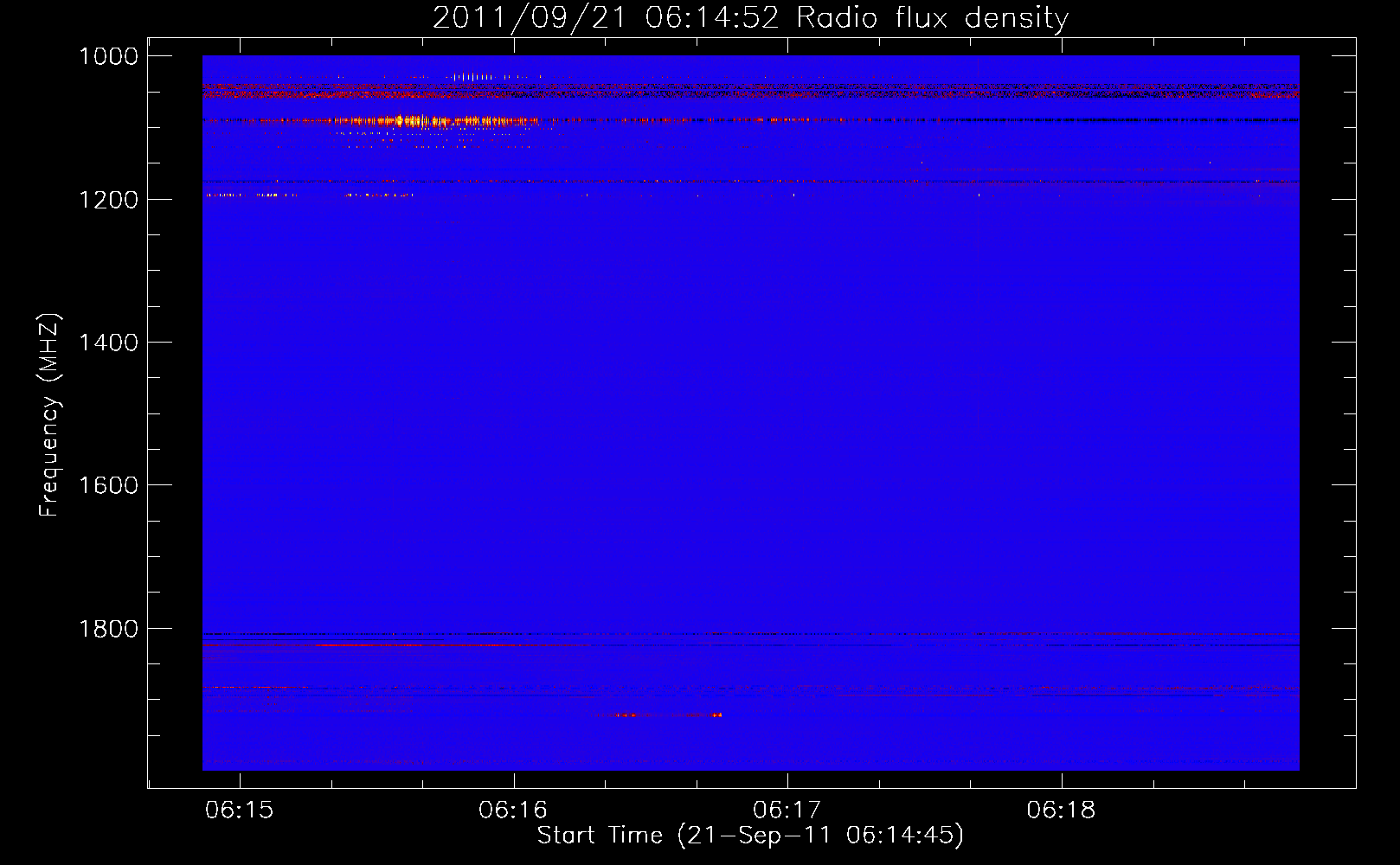Screen dimensions: 1400x865
Task: Click the 1800 frequency tick label
Action: [108, 629]
